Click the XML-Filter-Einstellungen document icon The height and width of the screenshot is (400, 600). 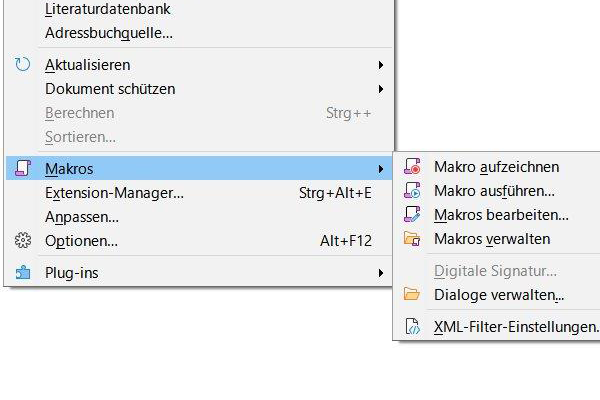[411, 327]
